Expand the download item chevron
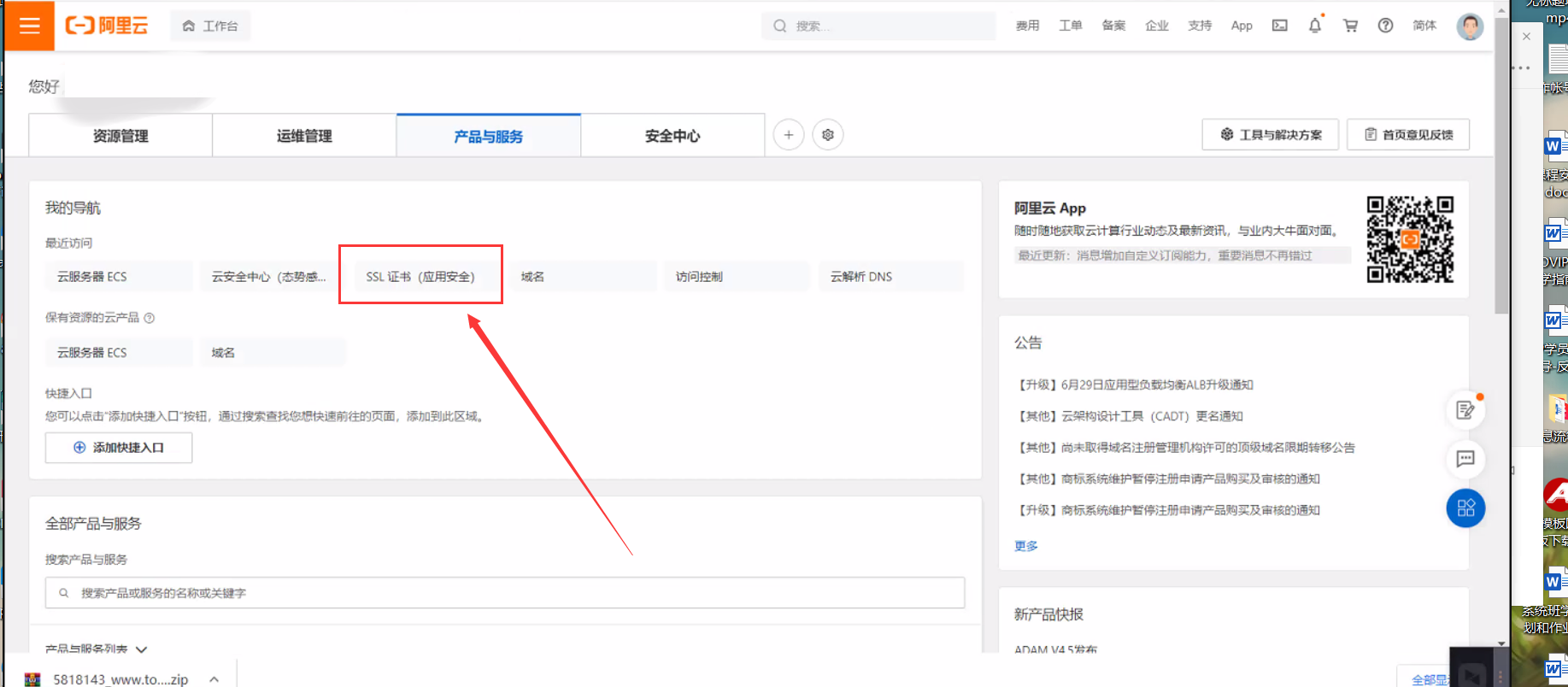The width and height of the screenshot is (1568, 687). tap(214, 679)
